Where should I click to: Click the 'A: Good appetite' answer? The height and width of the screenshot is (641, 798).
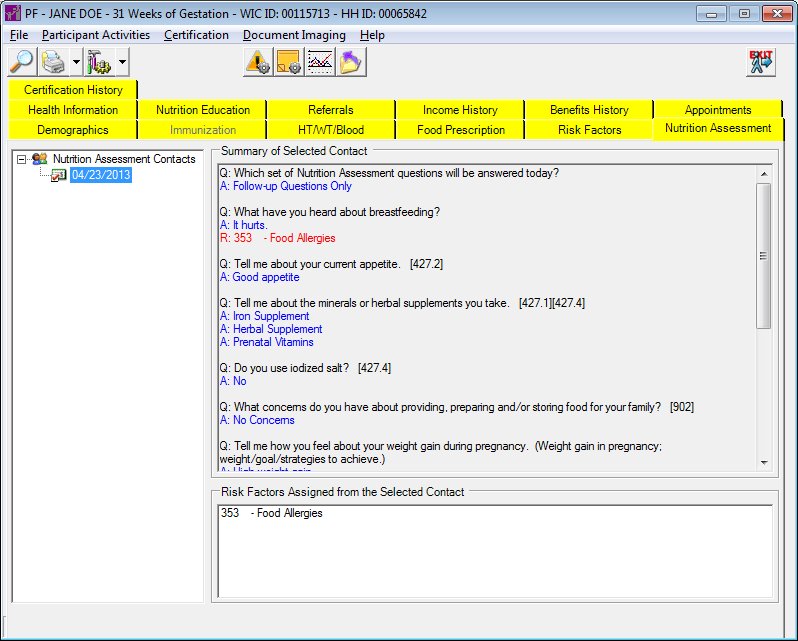point(260,277)
